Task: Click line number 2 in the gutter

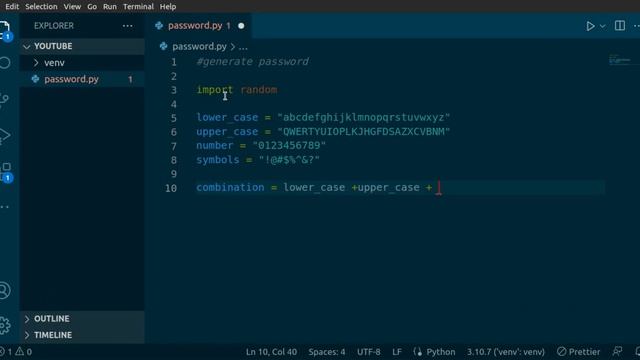Action: tap(174, 76)
